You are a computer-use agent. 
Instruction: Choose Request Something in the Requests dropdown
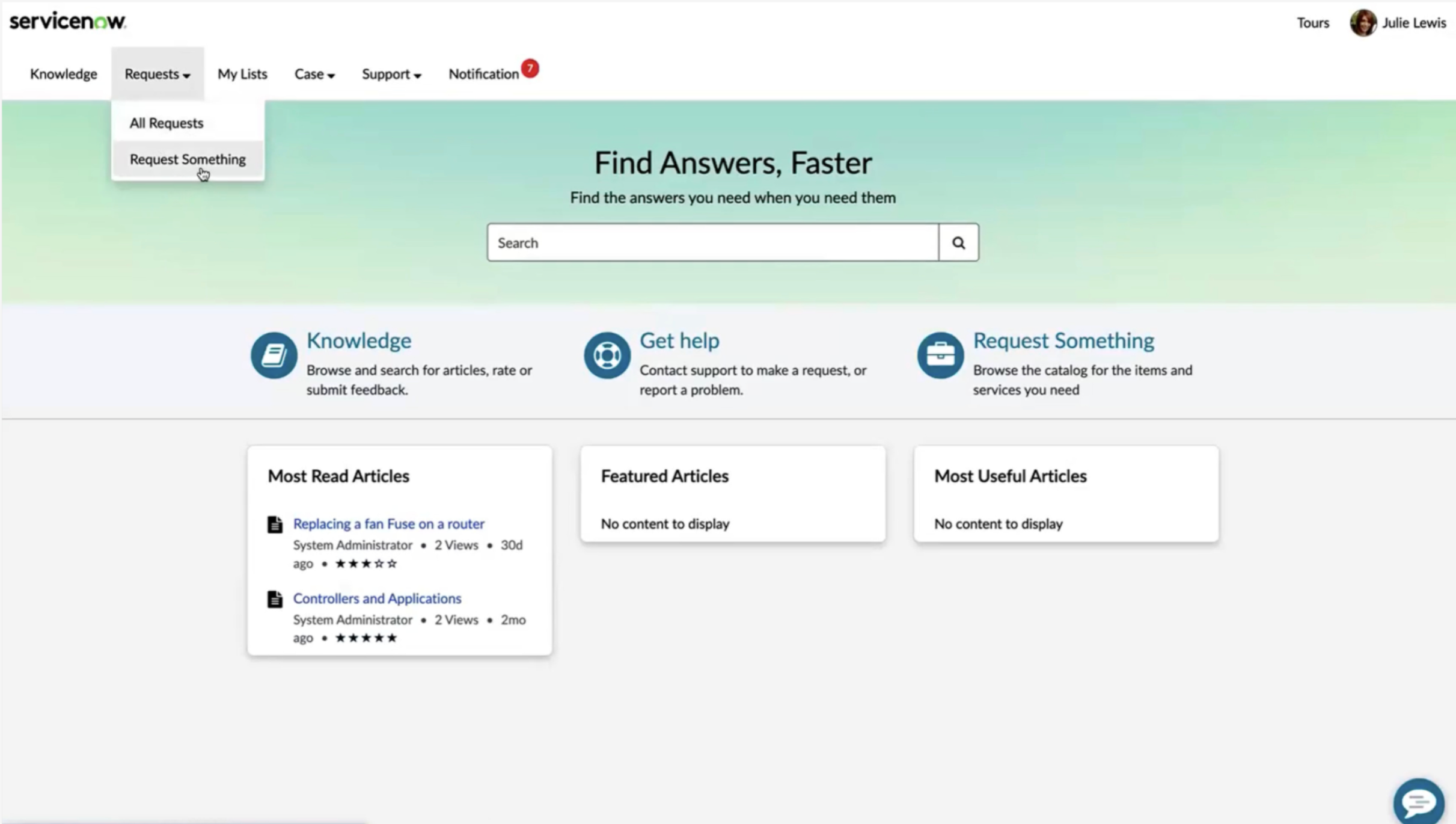(188, 159)
